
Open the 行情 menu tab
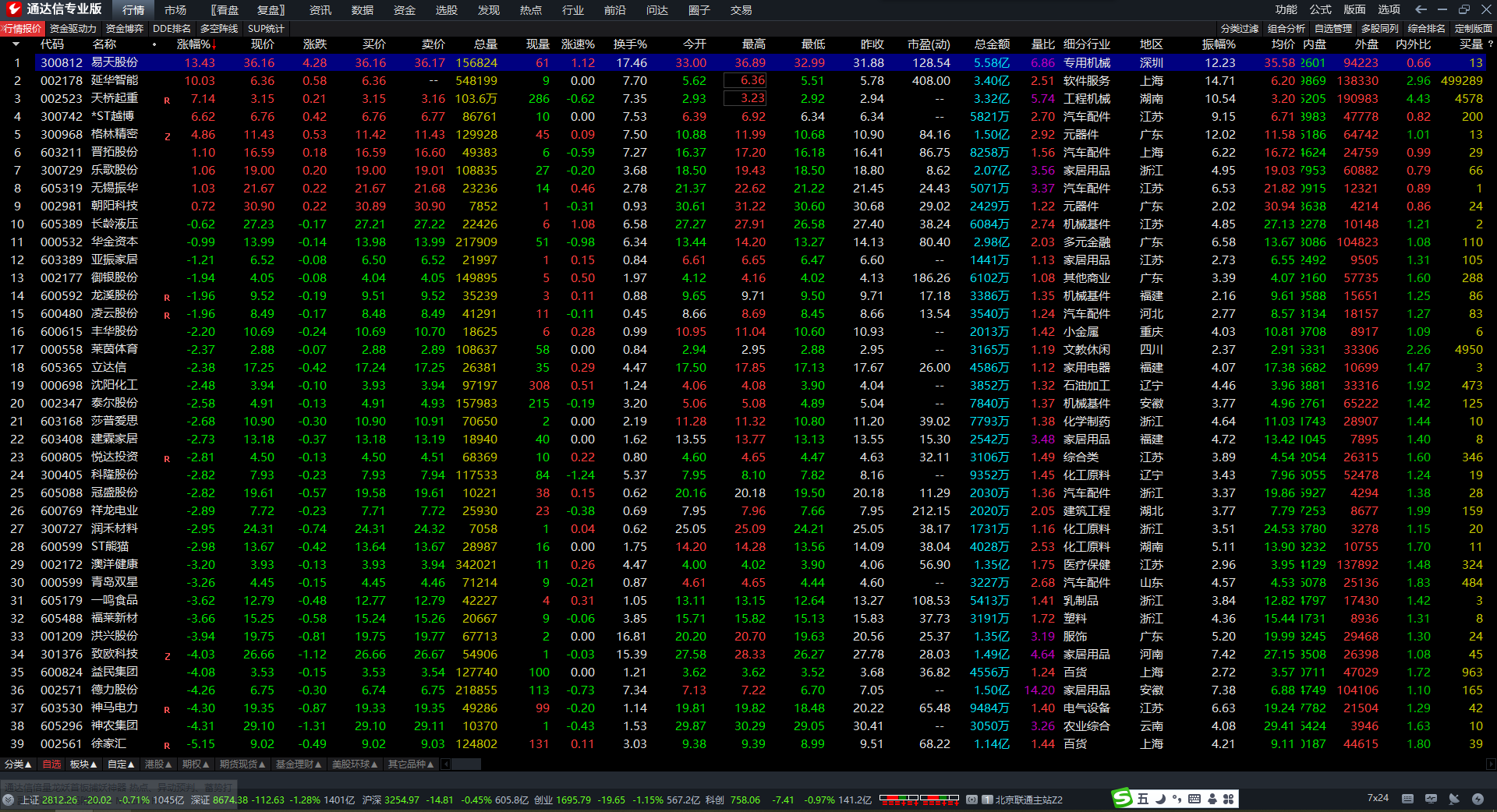point(133,10)
